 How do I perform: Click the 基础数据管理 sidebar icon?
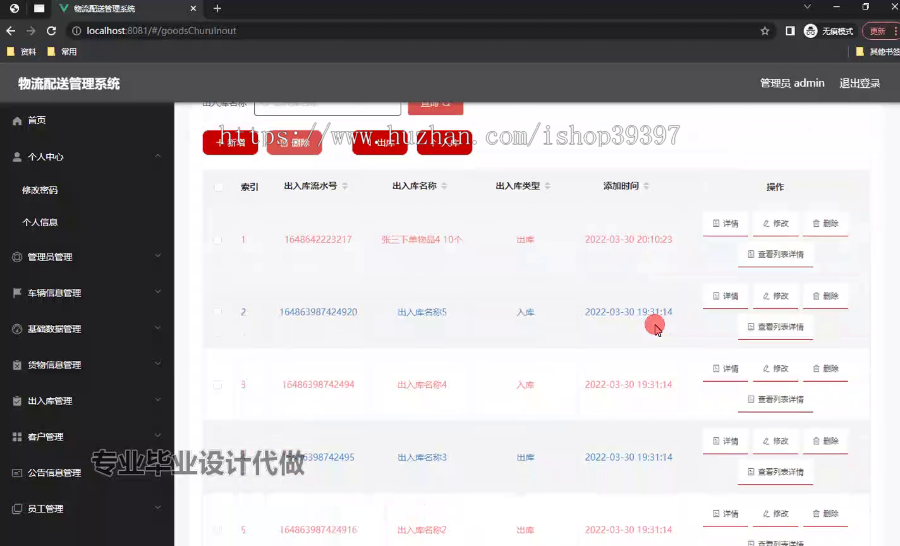[17, 329]
